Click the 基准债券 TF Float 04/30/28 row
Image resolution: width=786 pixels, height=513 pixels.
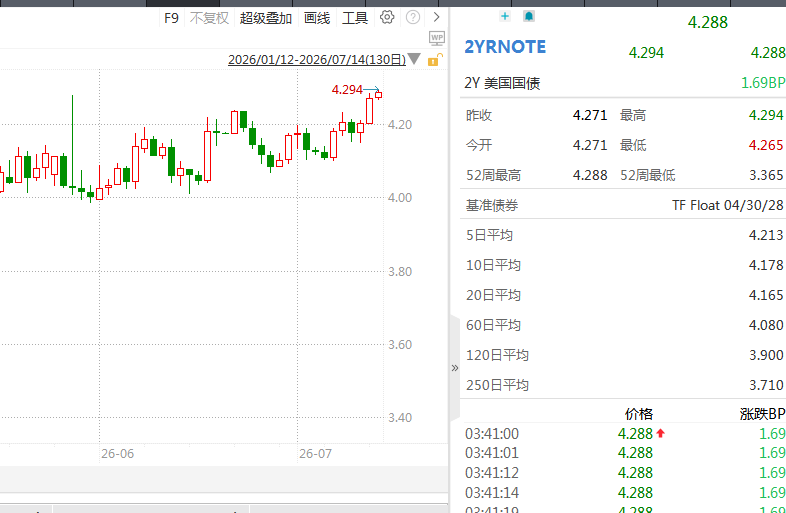(623, 205)
